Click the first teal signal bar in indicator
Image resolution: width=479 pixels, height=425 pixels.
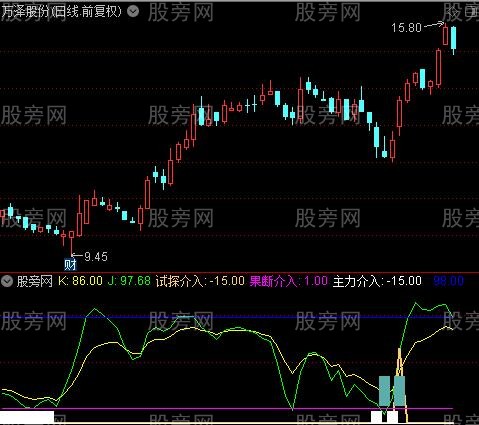click(x=384, y=391)
